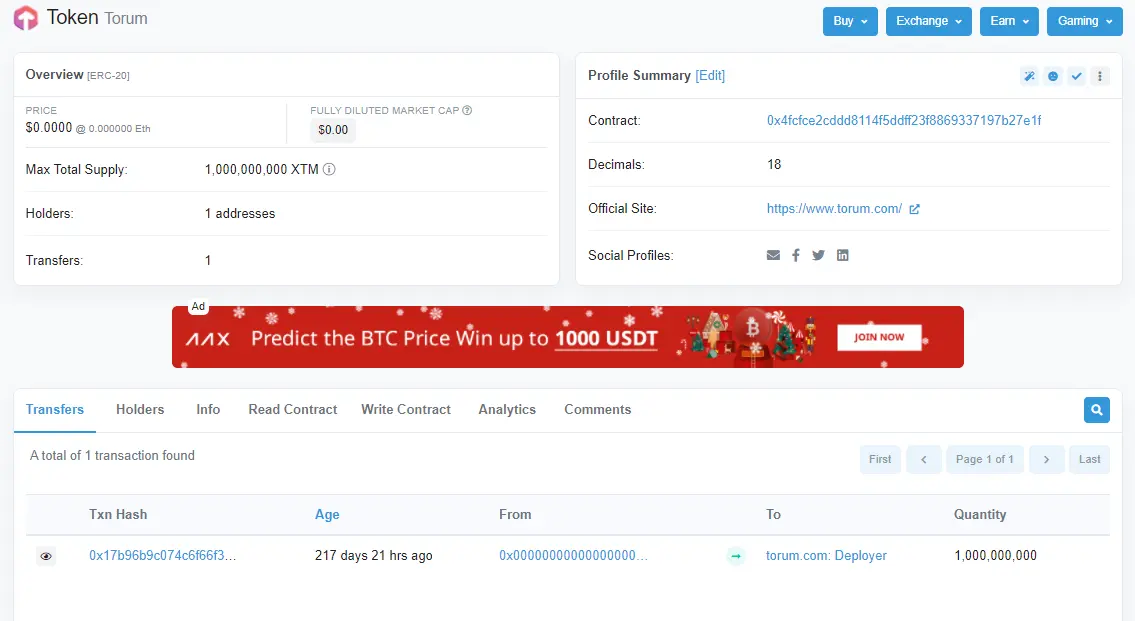1135x621 pixels.
Task: Click the external link icon beside official site
Action: (x=914, y=209)
